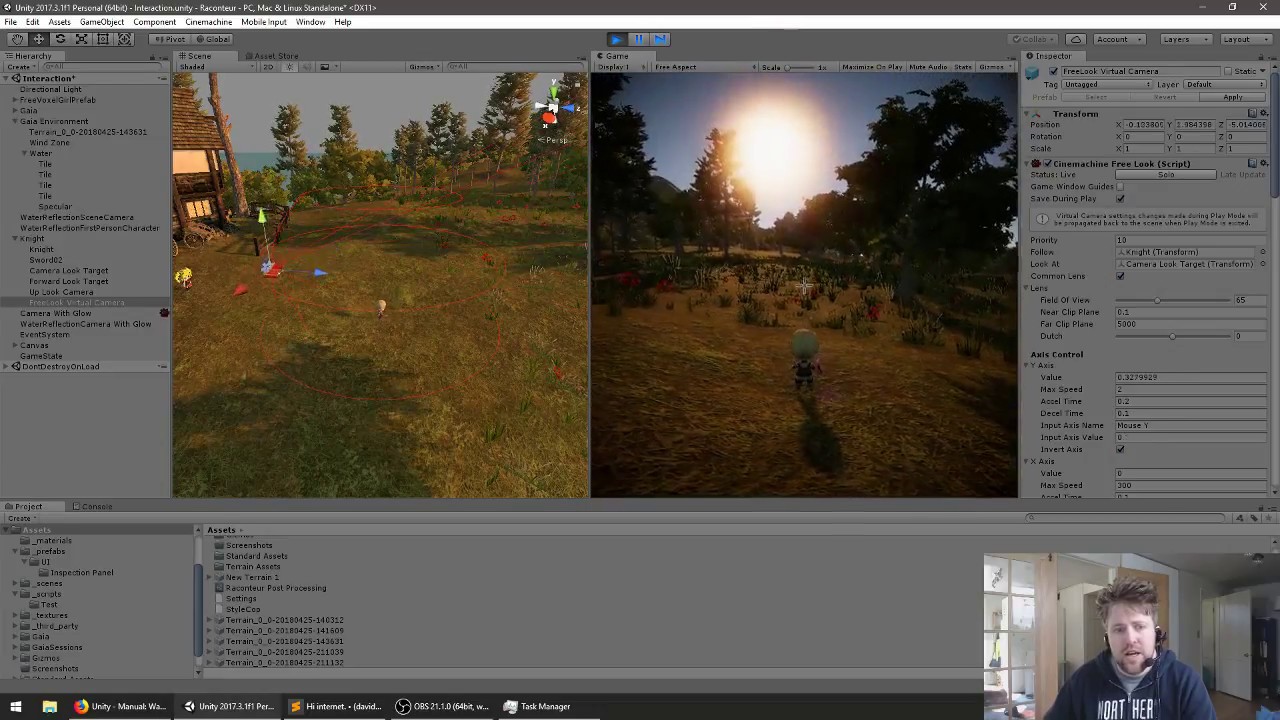
Task: Collapse the Knight tree item
Action: pyautogui.click(x=16, y=239)
